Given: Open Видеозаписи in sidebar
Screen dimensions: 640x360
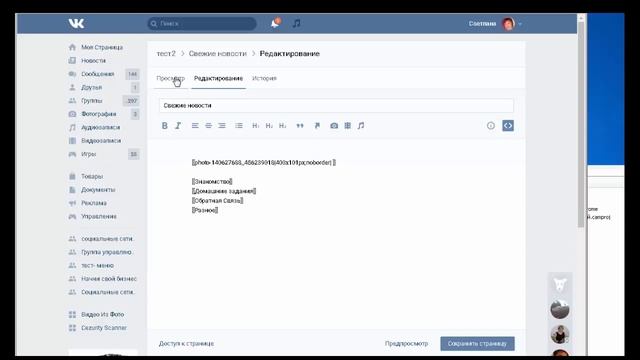Looking at the screenshot, I should pos(101,140).
